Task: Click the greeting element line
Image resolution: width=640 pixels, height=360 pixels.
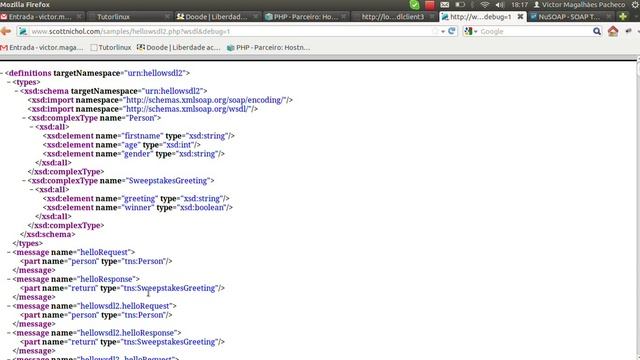Action: (x=136, y=199)
